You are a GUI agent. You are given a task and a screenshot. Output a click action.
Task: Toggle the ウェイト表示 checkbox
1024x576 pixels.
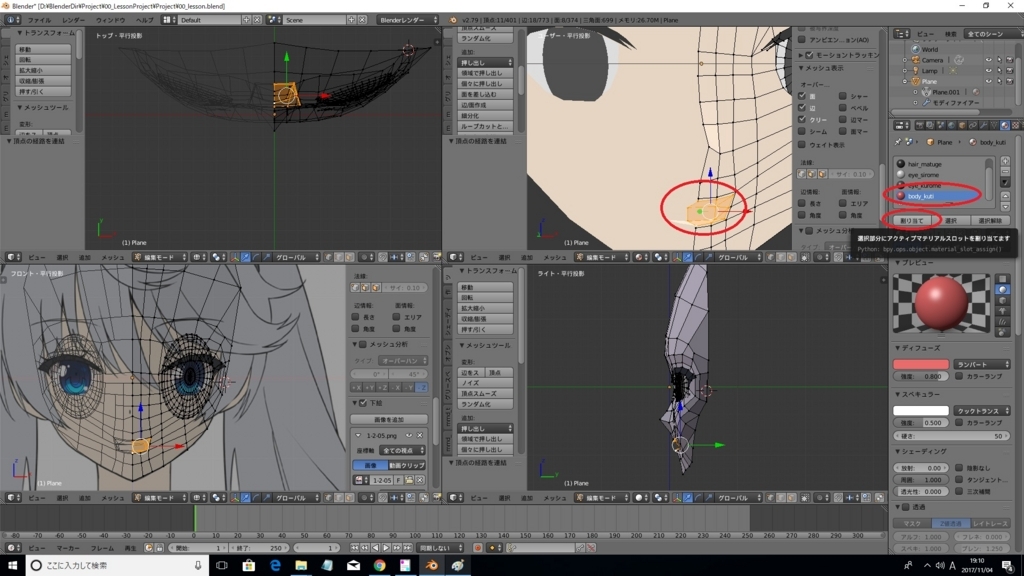pos(802,144)
